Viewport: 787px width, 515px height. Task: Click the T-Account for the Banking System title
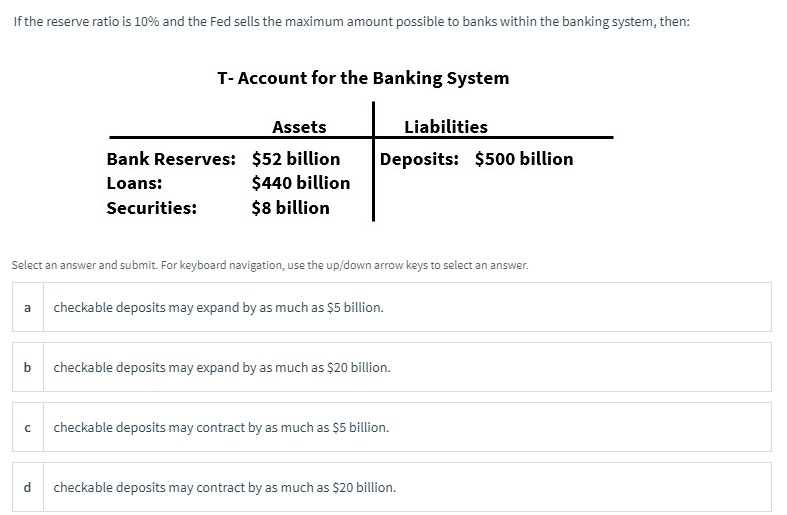[x=363, y=78]
